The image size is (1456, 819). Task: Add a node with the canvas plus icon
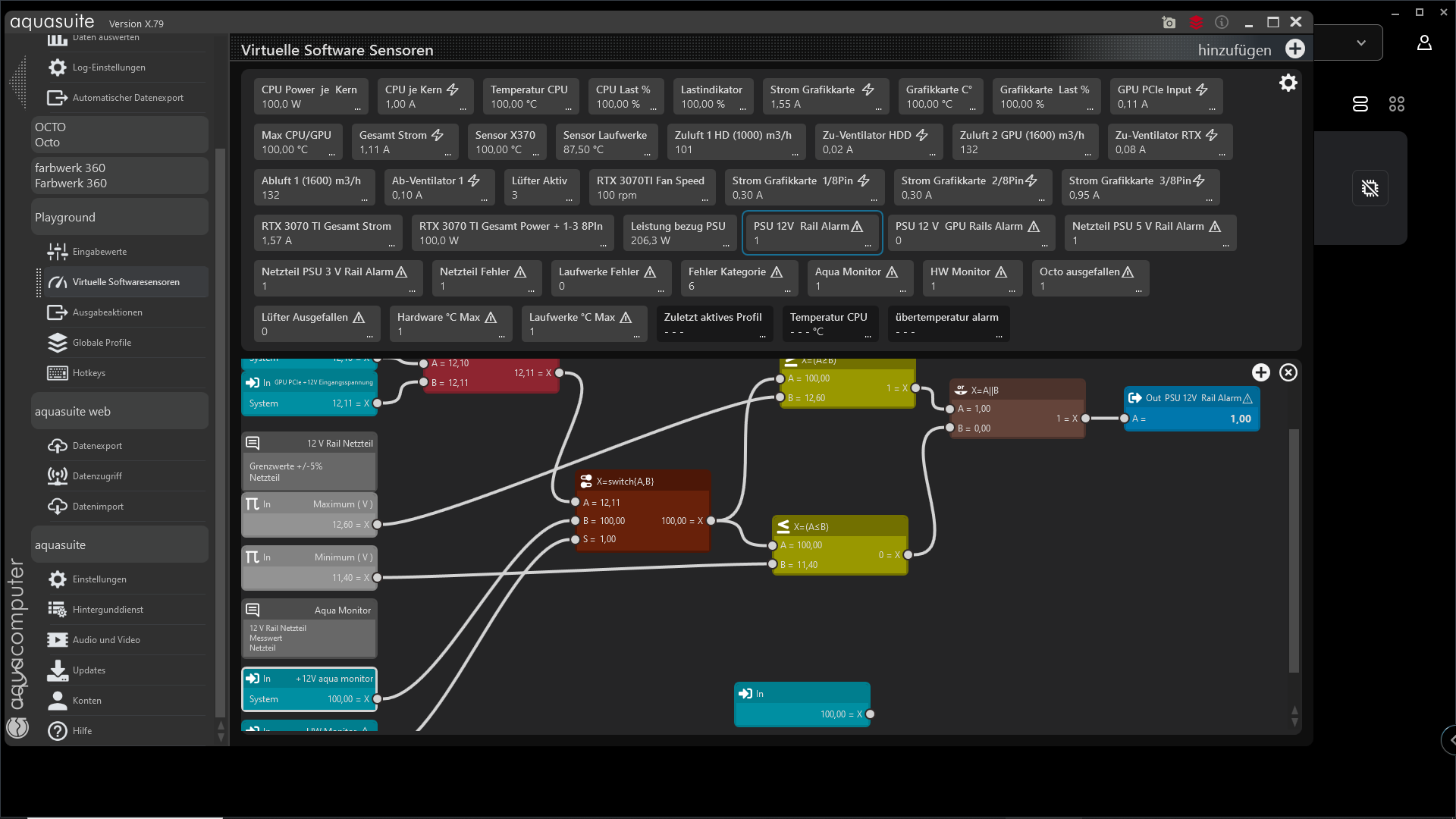point(1260,372)
